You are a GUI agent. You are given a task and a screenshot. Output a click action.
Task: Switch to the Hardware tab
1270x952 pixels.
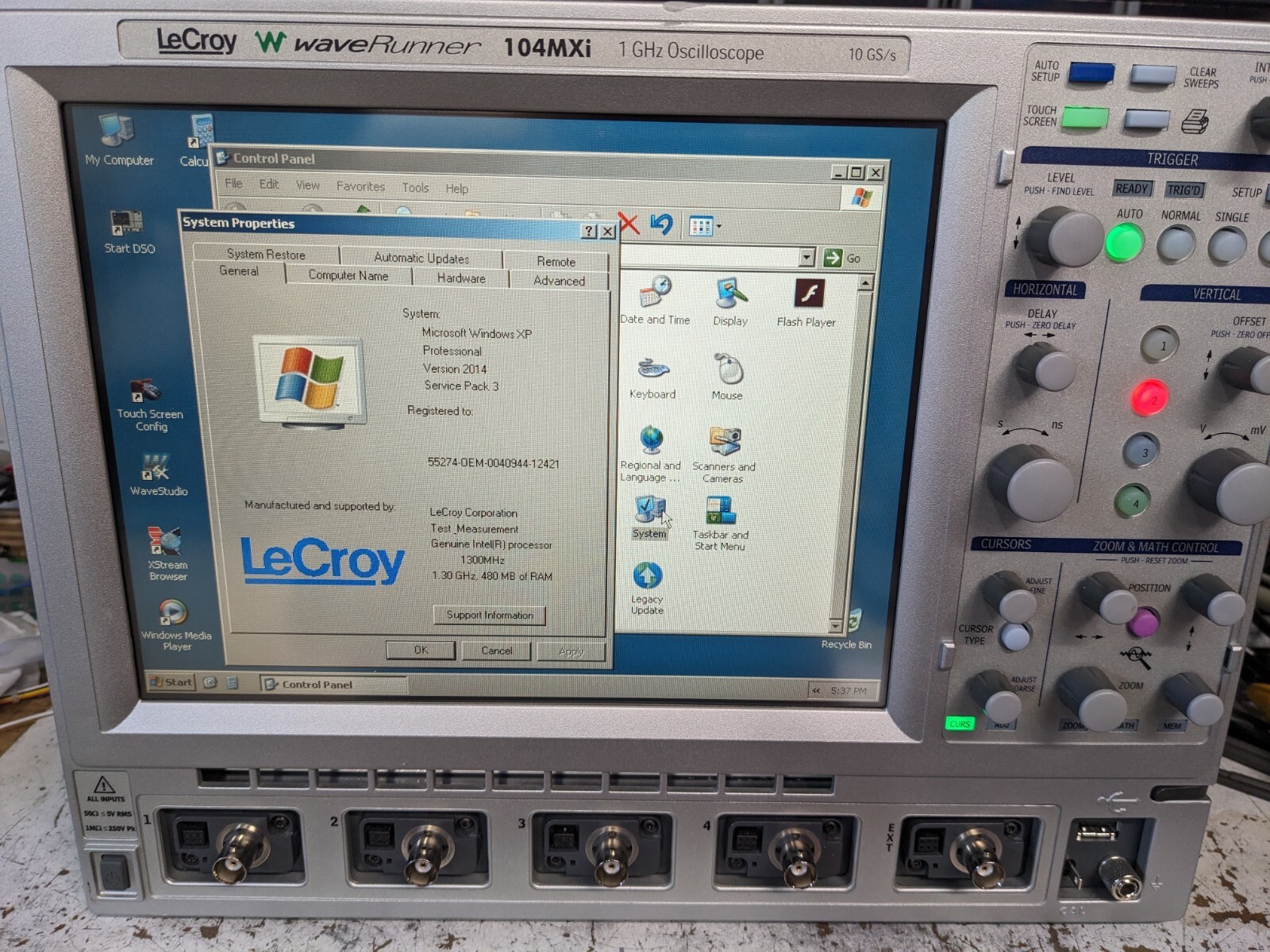click(x=461, y=278)
